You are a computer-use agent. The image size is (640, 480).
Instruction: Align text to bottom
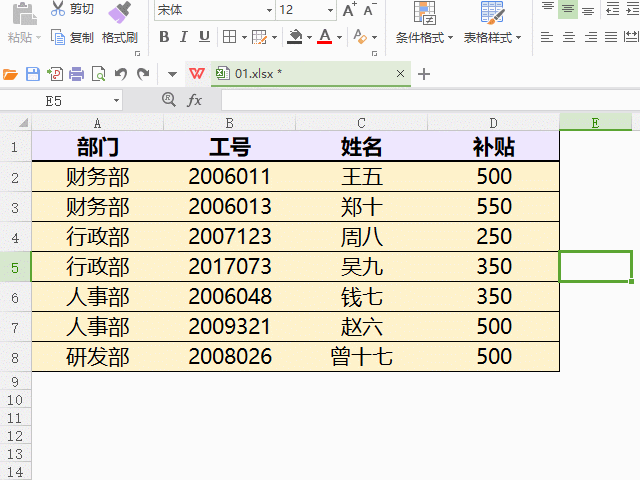click(x=588, y=9)
